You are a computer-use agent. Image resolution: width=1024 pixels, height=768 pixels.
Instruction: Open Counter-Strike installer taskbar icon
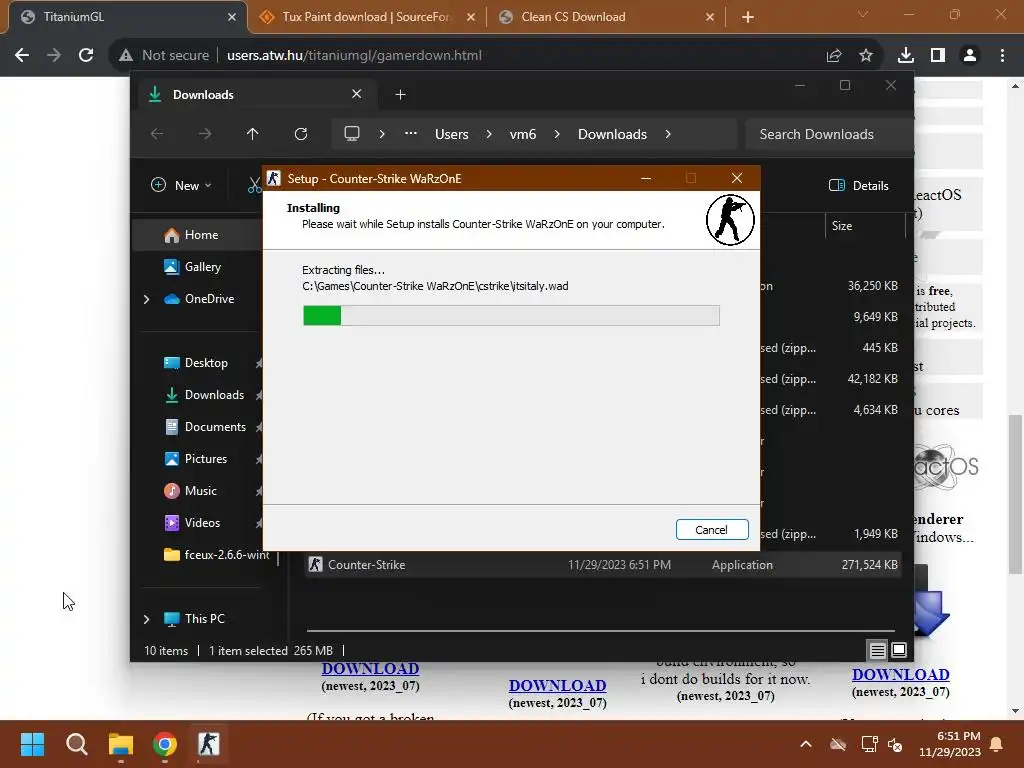point(209,744)
